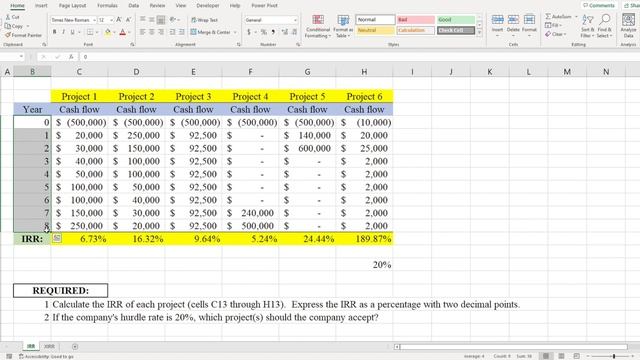Image resolution: width=640 pixels, height=360 pixels.
Task: Click the Increase Indent icon
Action: click(x=181, y=32)
